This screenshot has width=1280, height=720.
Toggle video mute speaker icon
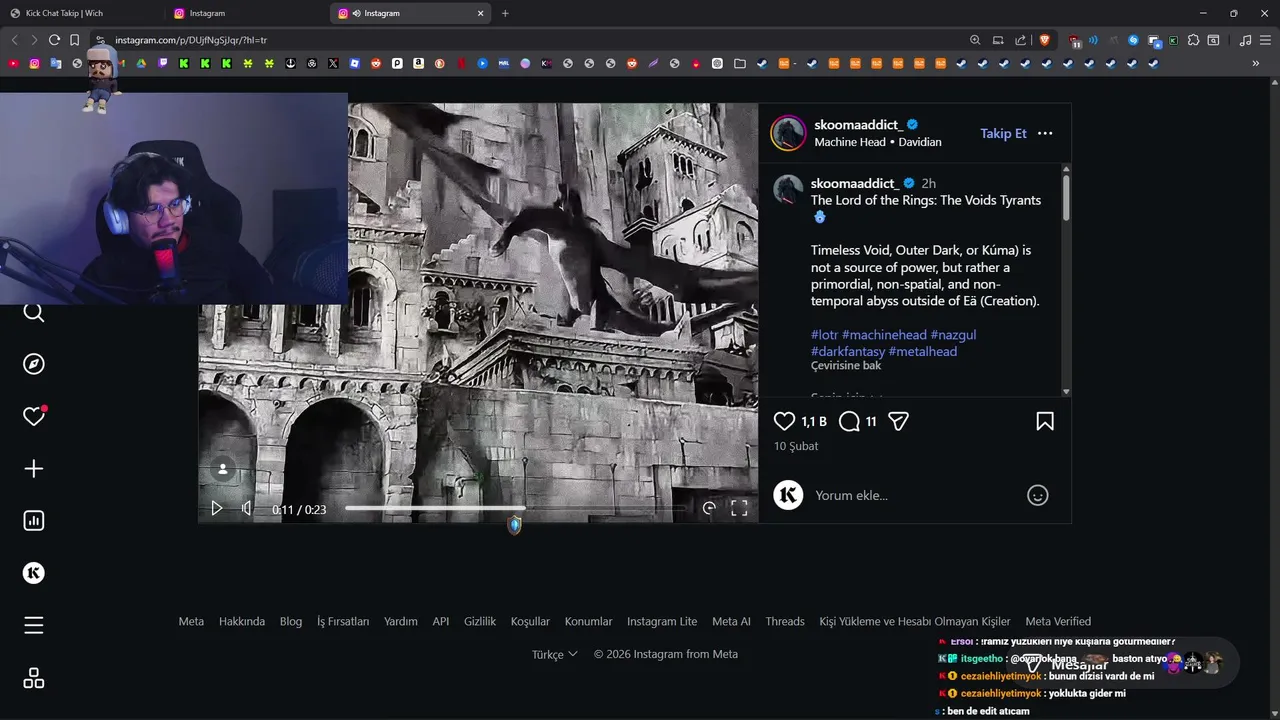246,508
